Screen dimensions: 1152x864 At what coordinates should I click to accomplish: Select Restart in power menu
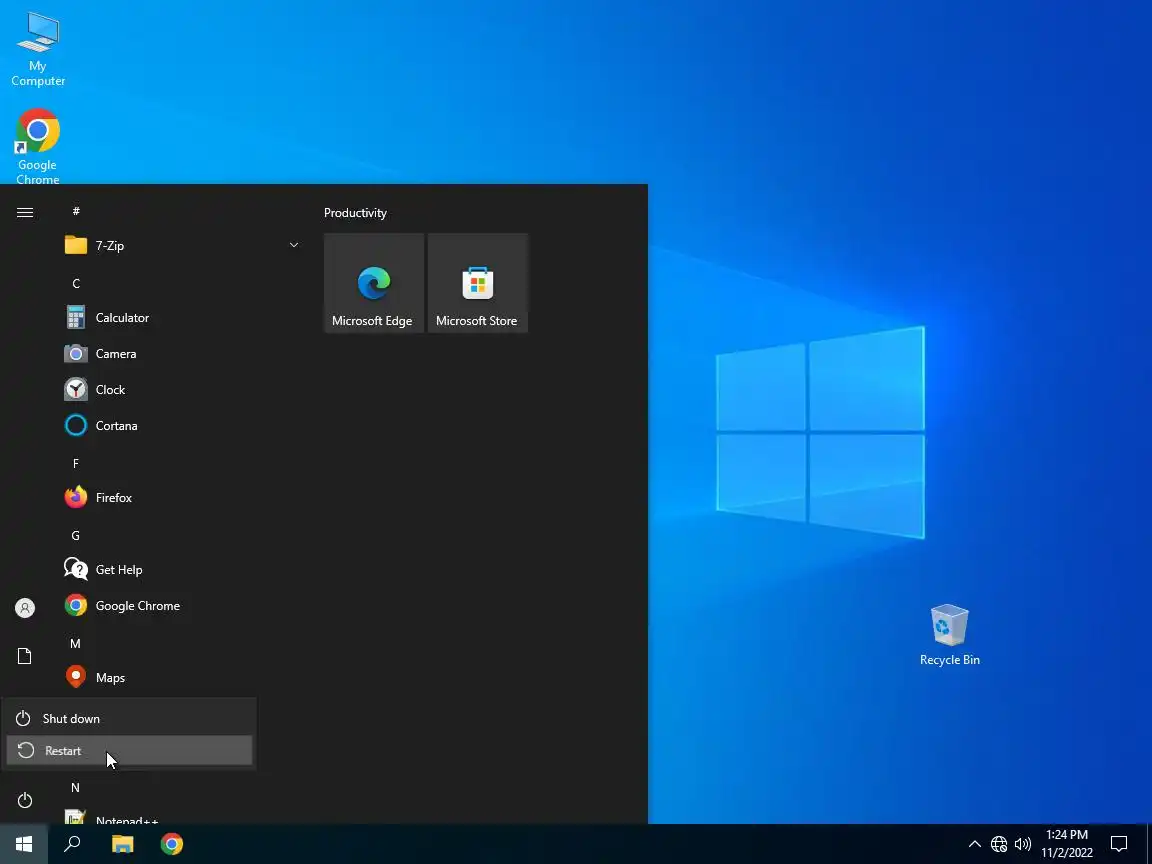click(x=129, y=750)
